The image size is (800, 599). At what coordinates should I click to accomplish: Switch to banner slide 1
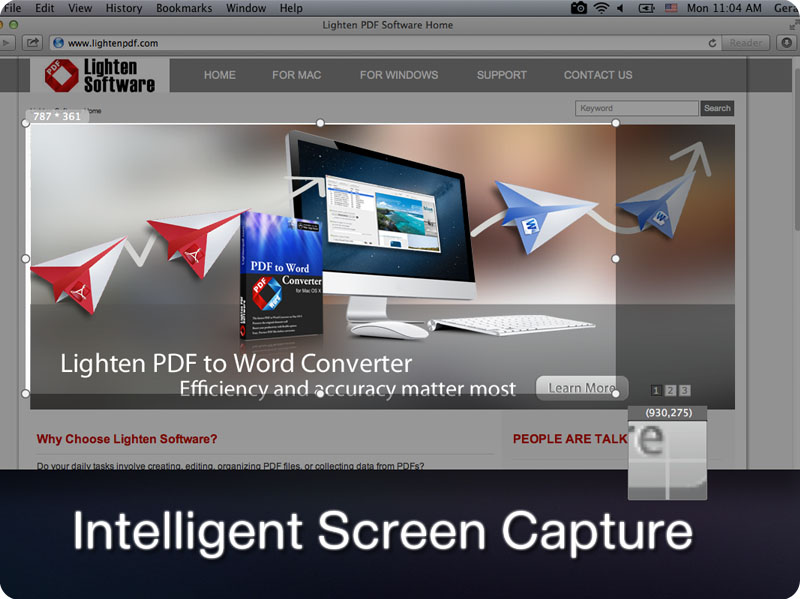656,390
